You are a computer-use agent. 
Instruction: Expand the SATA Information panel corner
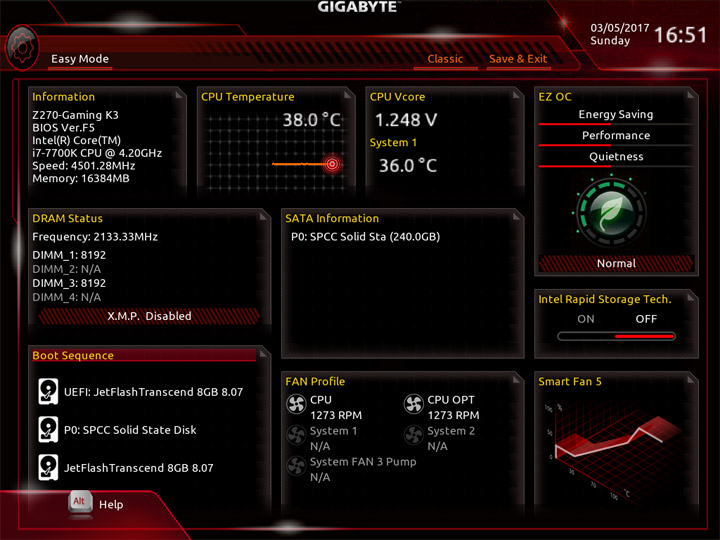(517, 216)
